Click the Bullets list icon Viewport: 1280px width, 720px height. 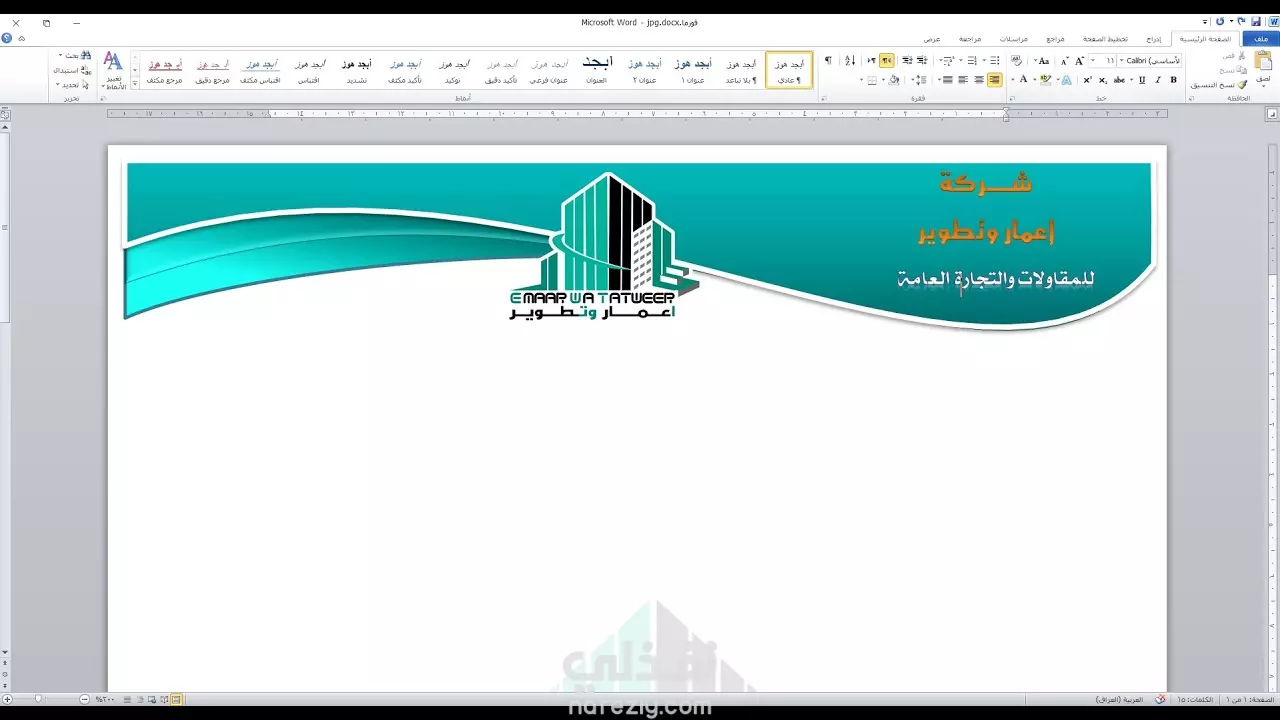(994, 61)
